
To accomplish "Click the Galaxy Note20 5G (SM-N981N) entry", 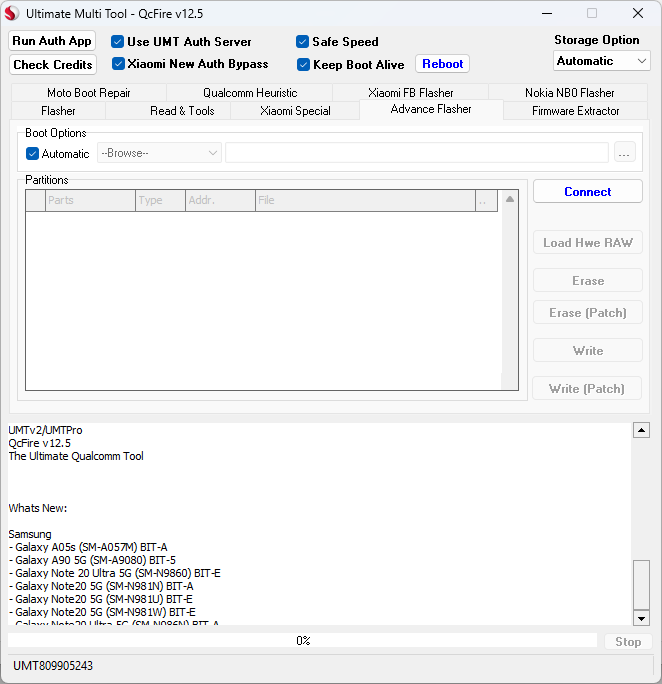I will 101,586.
